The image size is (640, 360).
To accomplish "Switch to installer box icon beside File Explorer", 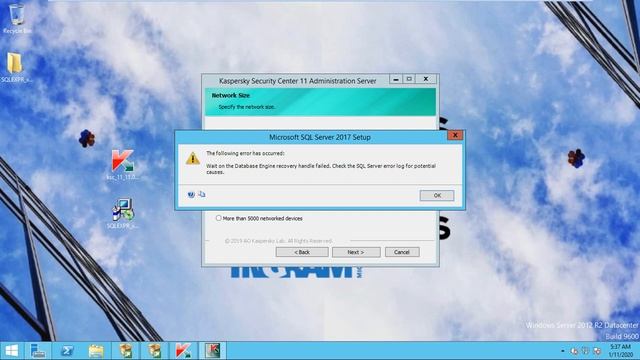I will [126, 351].
